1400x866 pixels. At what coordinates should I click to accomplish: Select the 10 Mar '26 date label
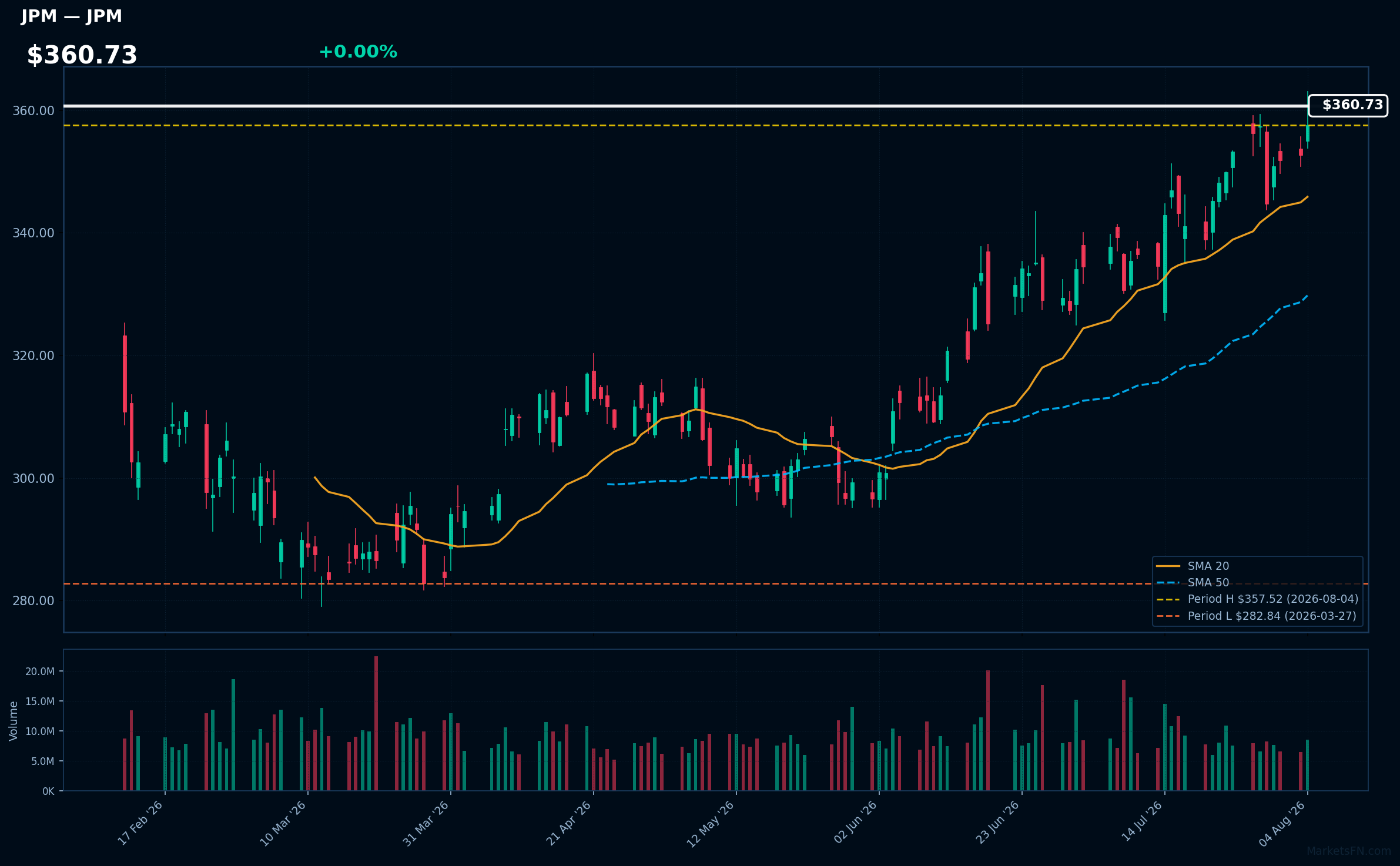[283, 823]
